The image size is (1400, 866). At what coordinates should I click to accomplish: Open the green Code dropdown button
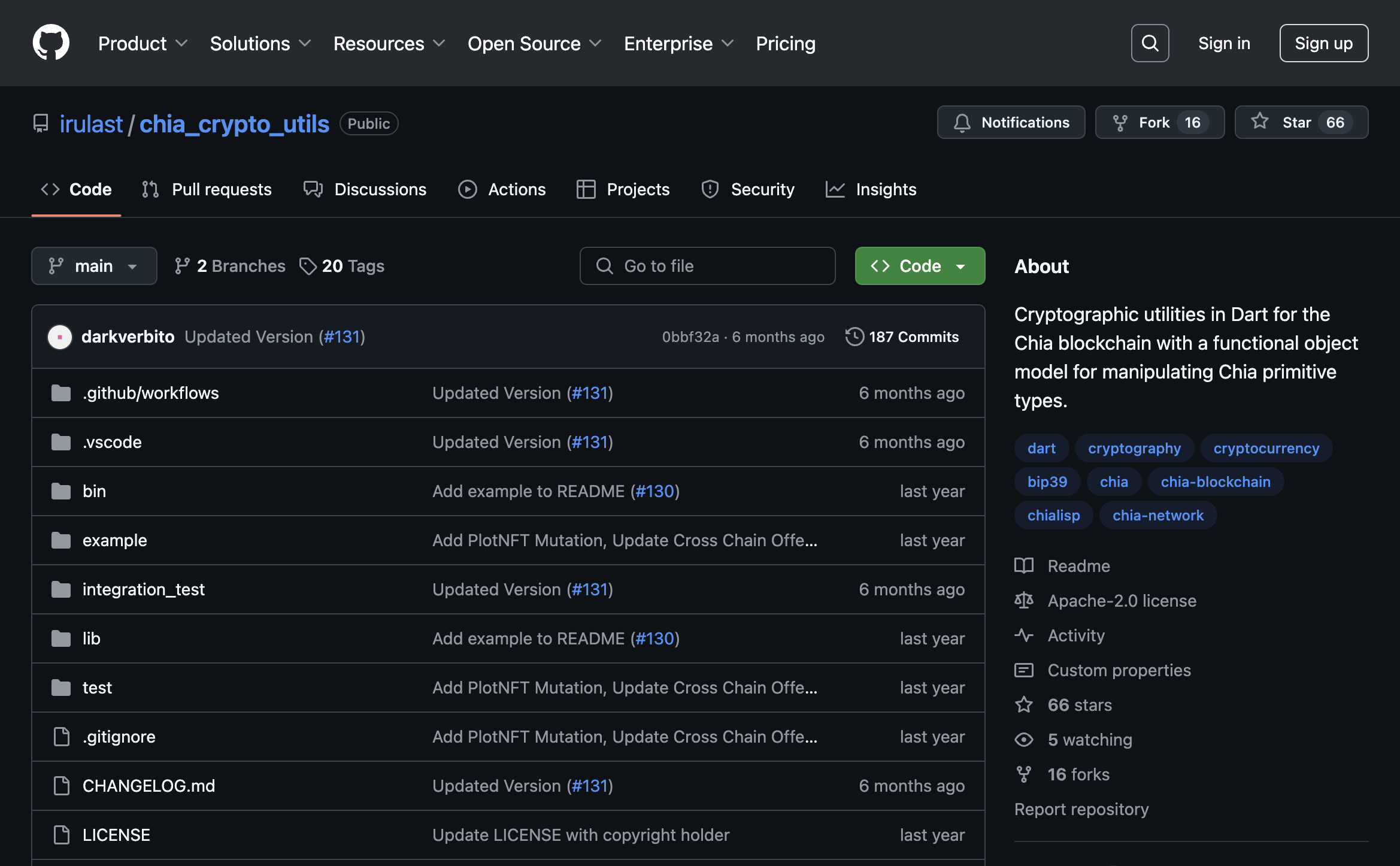(920, 266)
